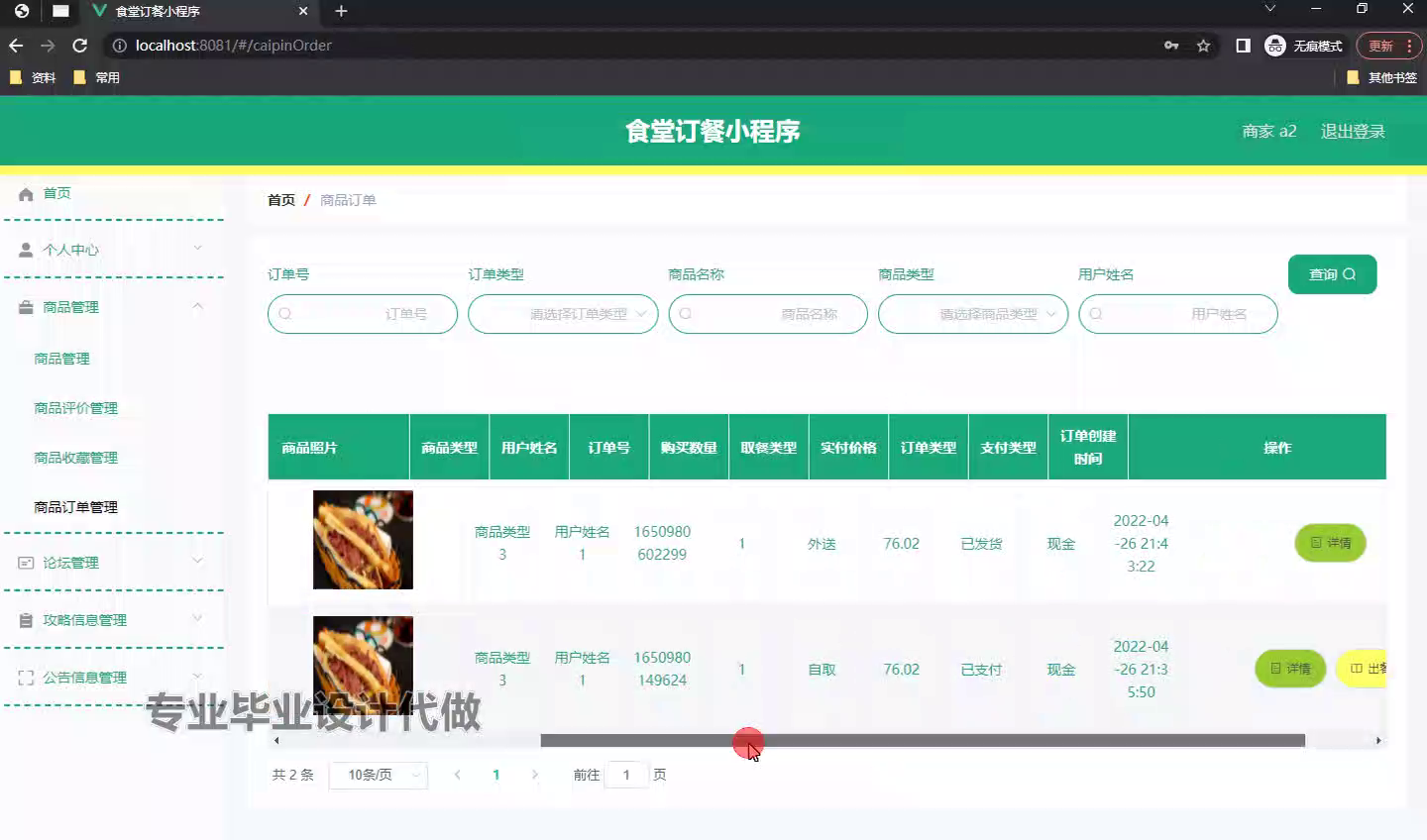Click the 外送 cell in first row
Viewport: 1427px width, 840px height.
tap(822, 544)
